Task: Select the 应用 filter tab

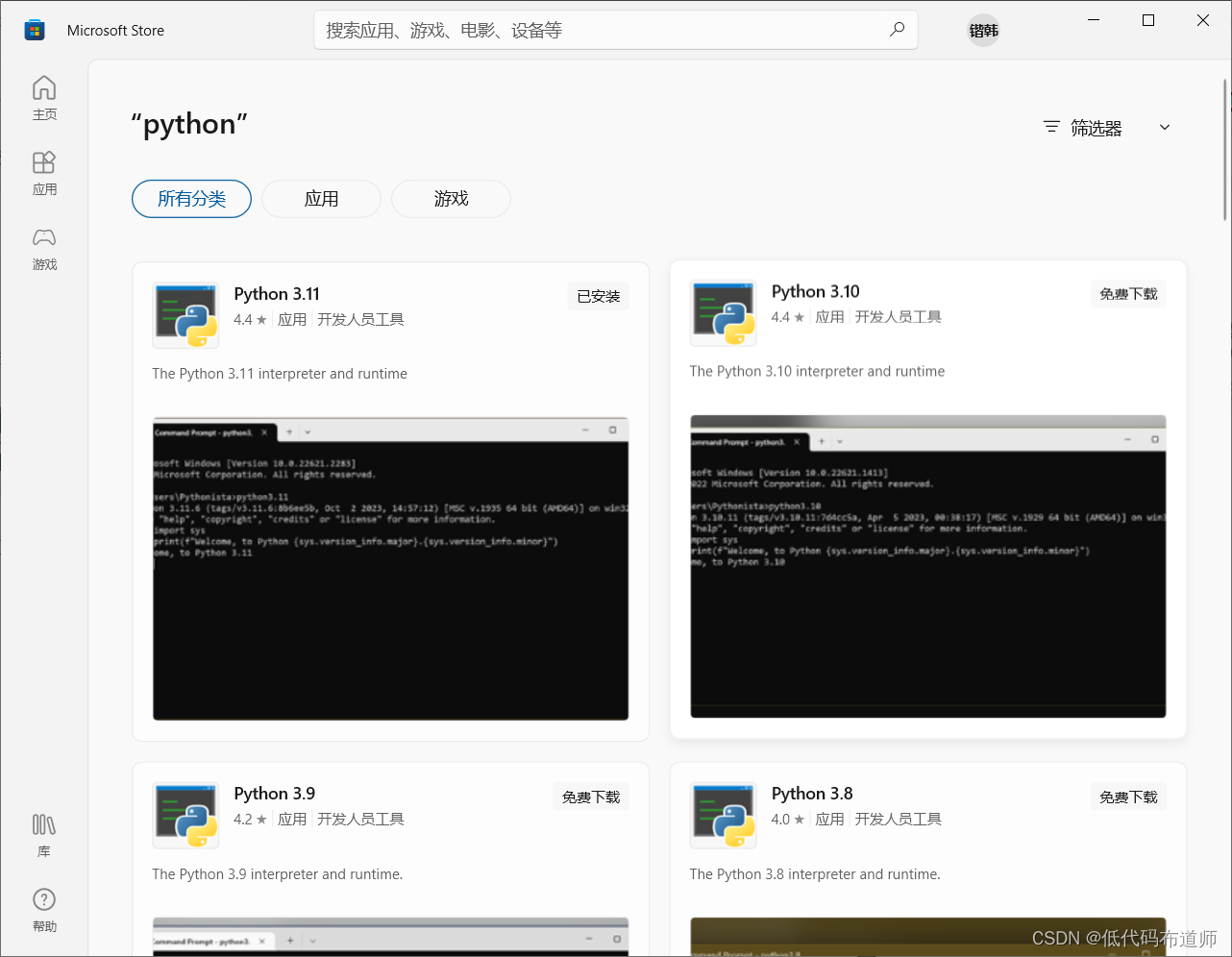Action: [321, 199]
